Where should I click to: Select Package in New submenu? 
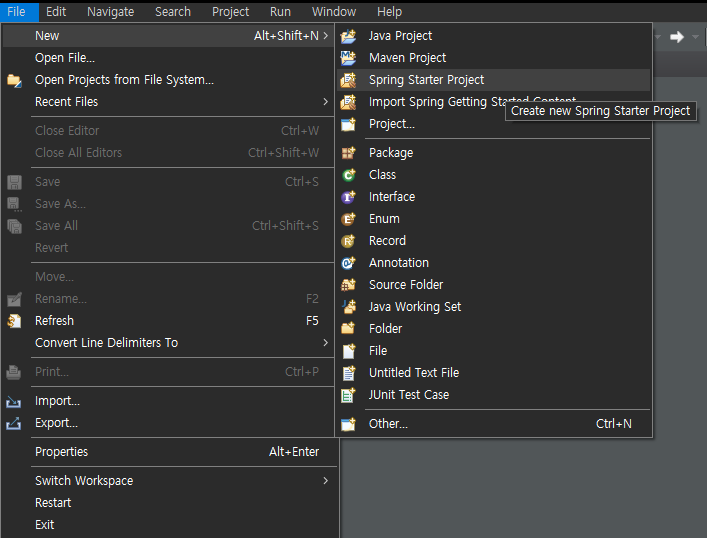click(493, 153)
